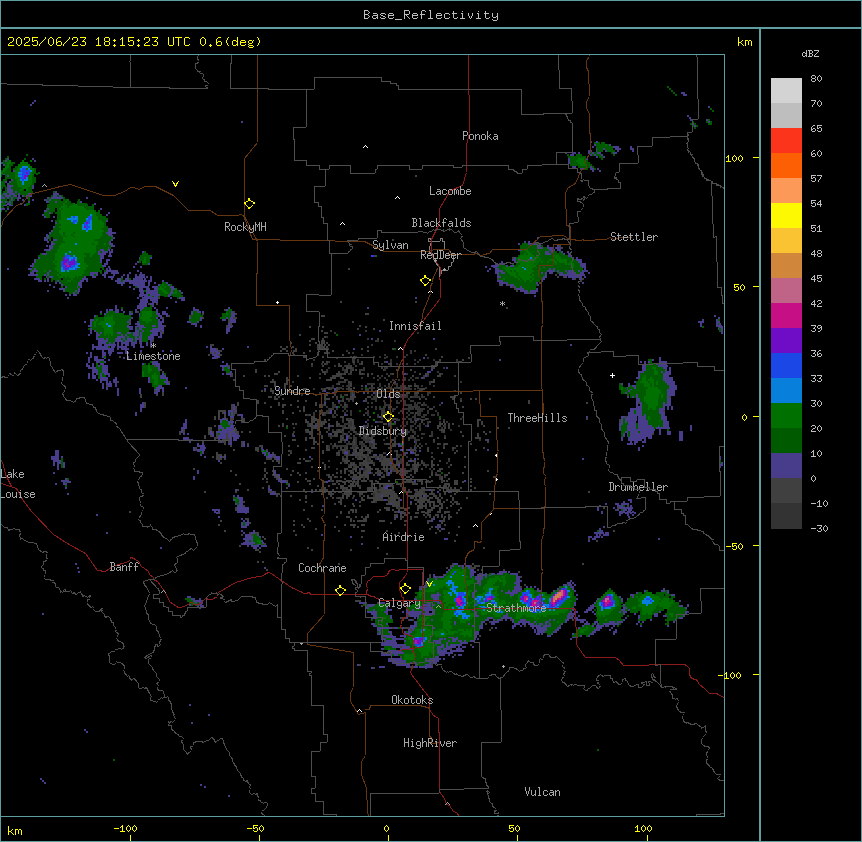Viewport: 862px width, 842px height.
Task: Pick the orange 57-60 dBZ legend swatch
Action: [786, 165]
